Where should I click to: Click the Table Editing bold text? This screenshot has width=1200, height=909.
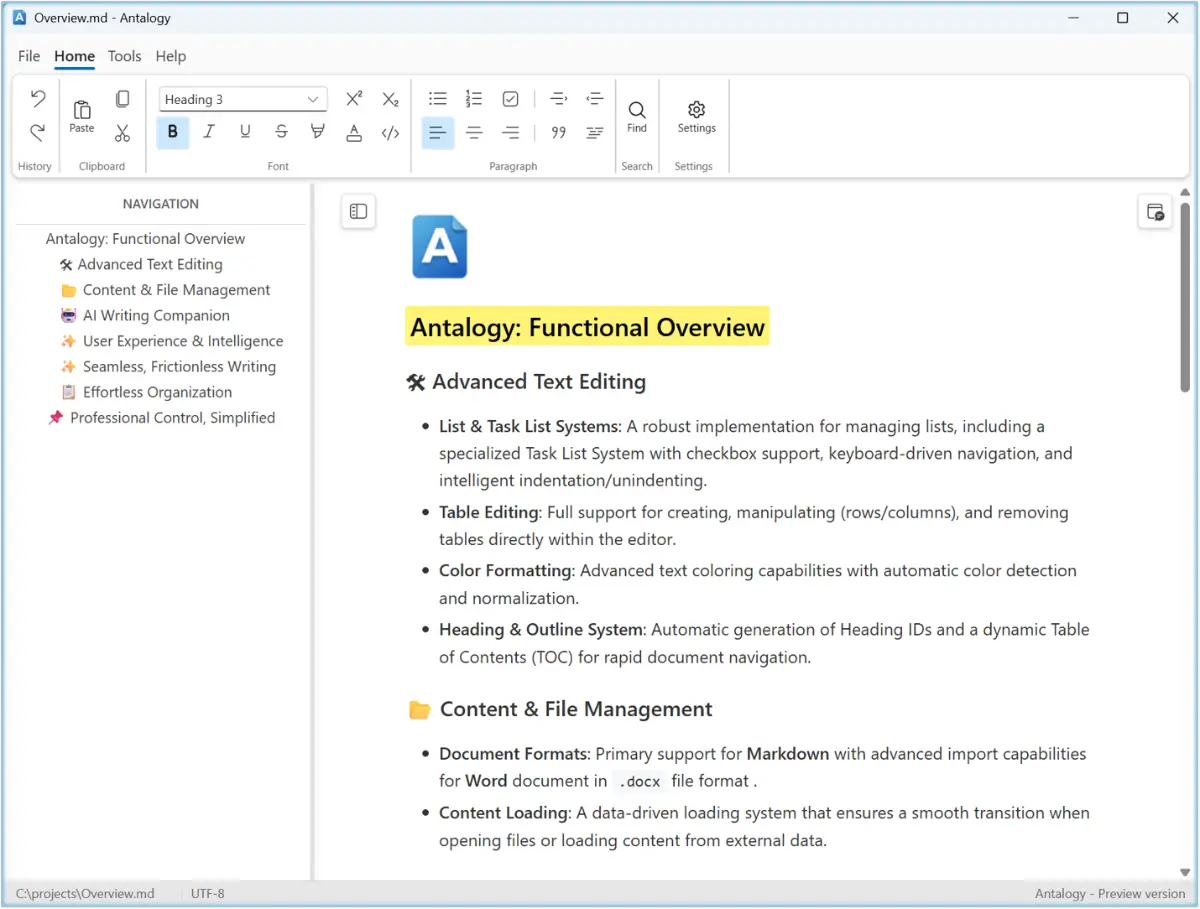(x=489, y=512)
